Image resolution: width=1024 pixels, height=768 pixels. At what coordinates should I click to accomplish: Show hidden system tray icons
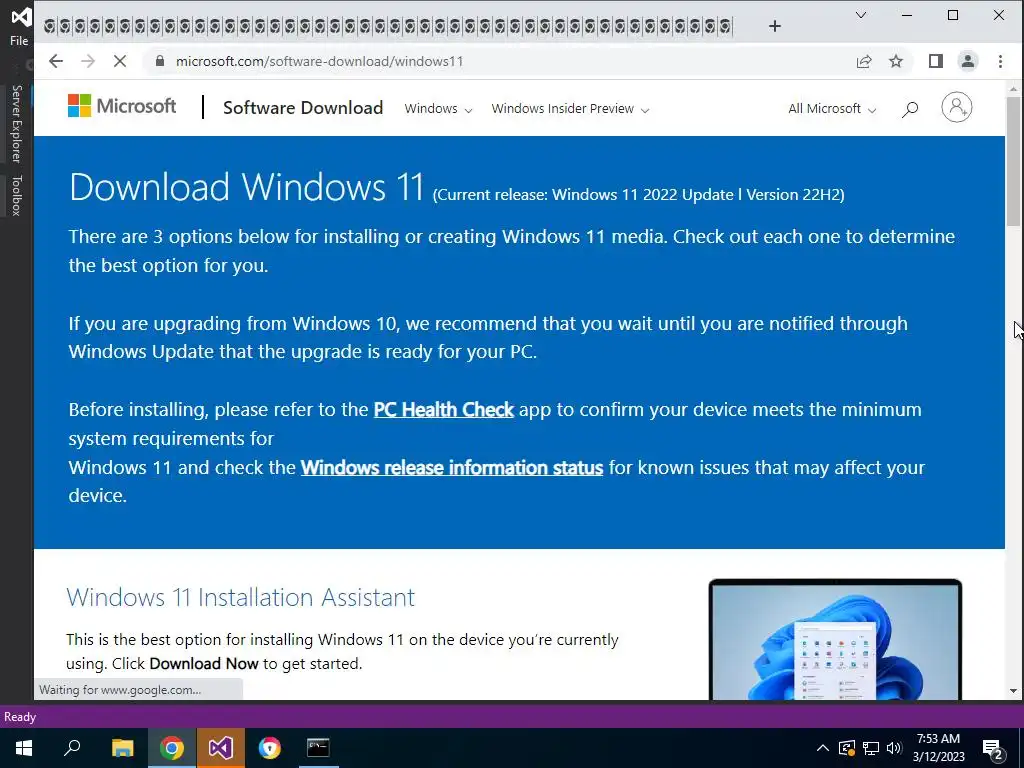(823, 748)
